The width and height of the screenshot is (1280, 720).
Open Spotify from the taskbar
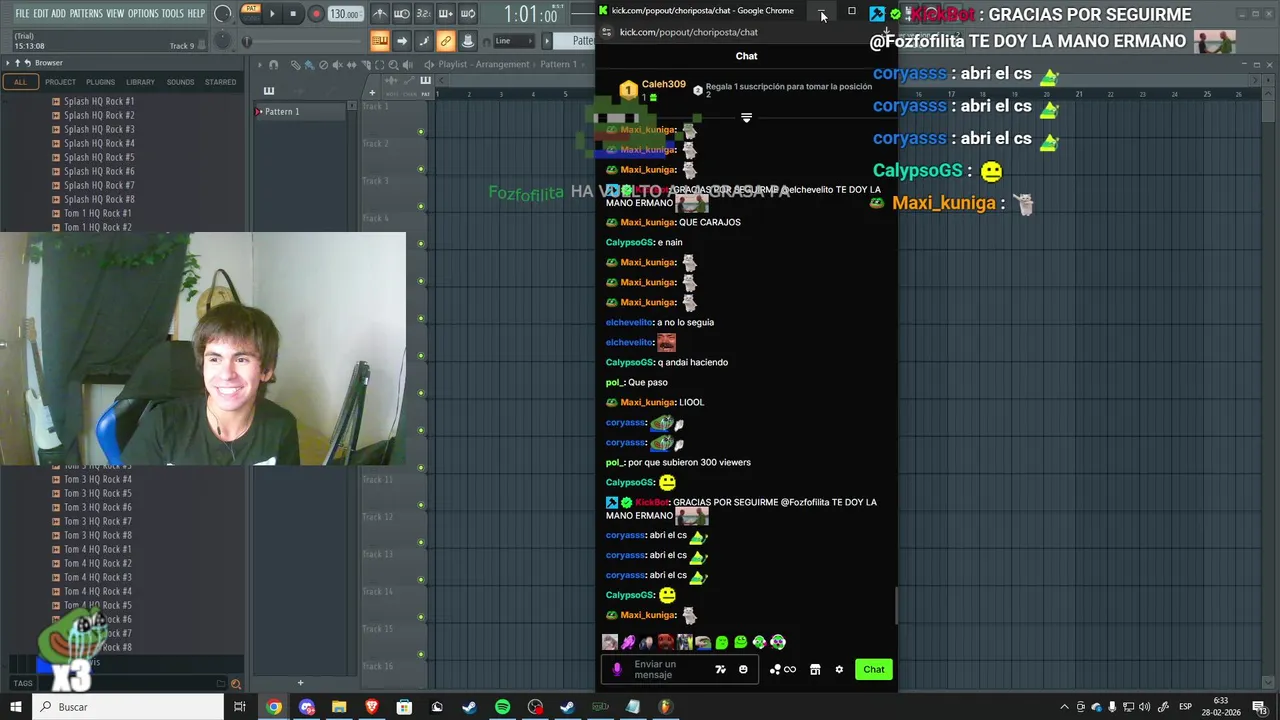point(502,707)
